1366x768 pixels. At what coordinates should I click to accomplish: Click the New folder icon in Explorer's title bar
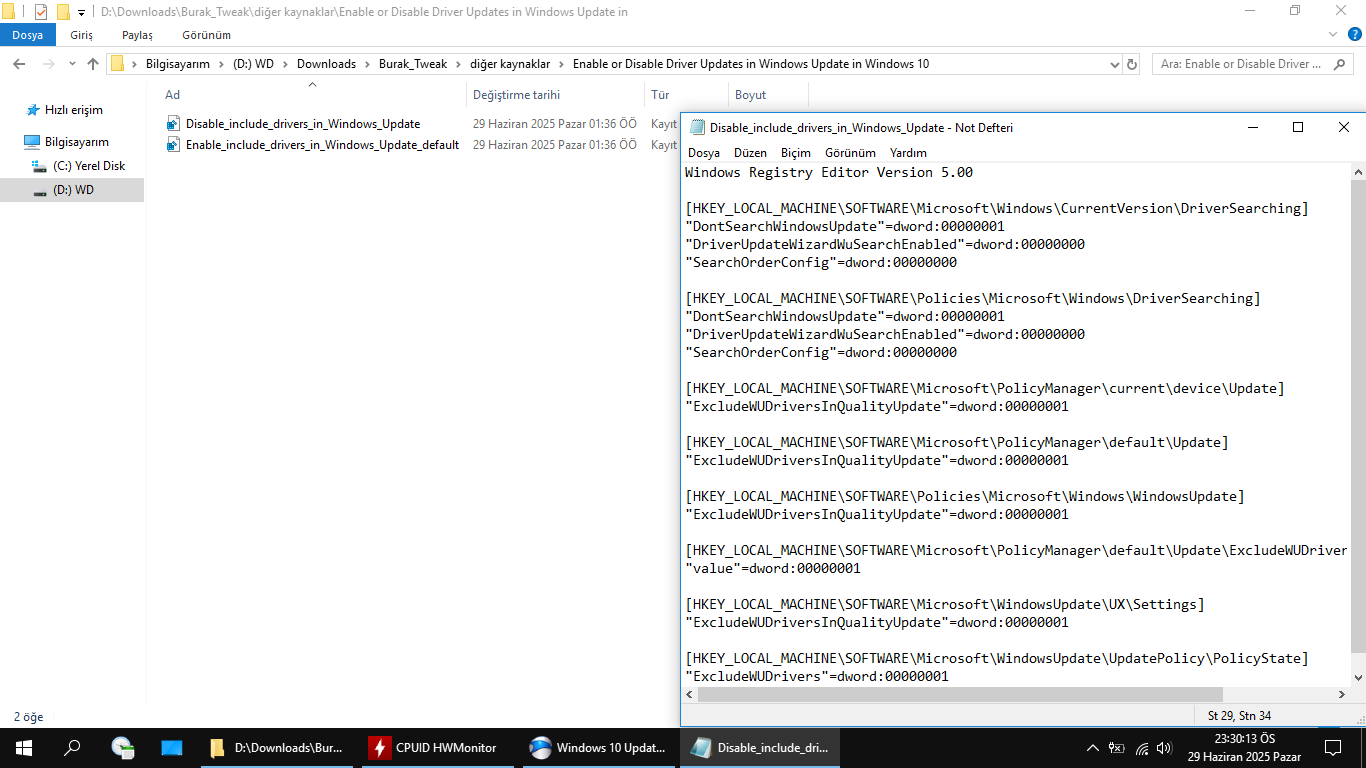[63, 12]
